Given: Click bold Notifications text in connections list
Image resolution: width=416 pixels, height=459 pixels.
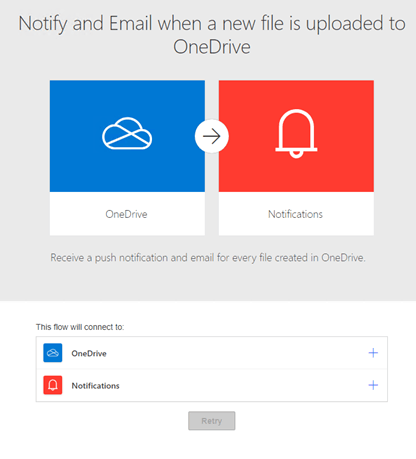Looking at the screenshot, I should pyautogui.click(x=95, y=386).
